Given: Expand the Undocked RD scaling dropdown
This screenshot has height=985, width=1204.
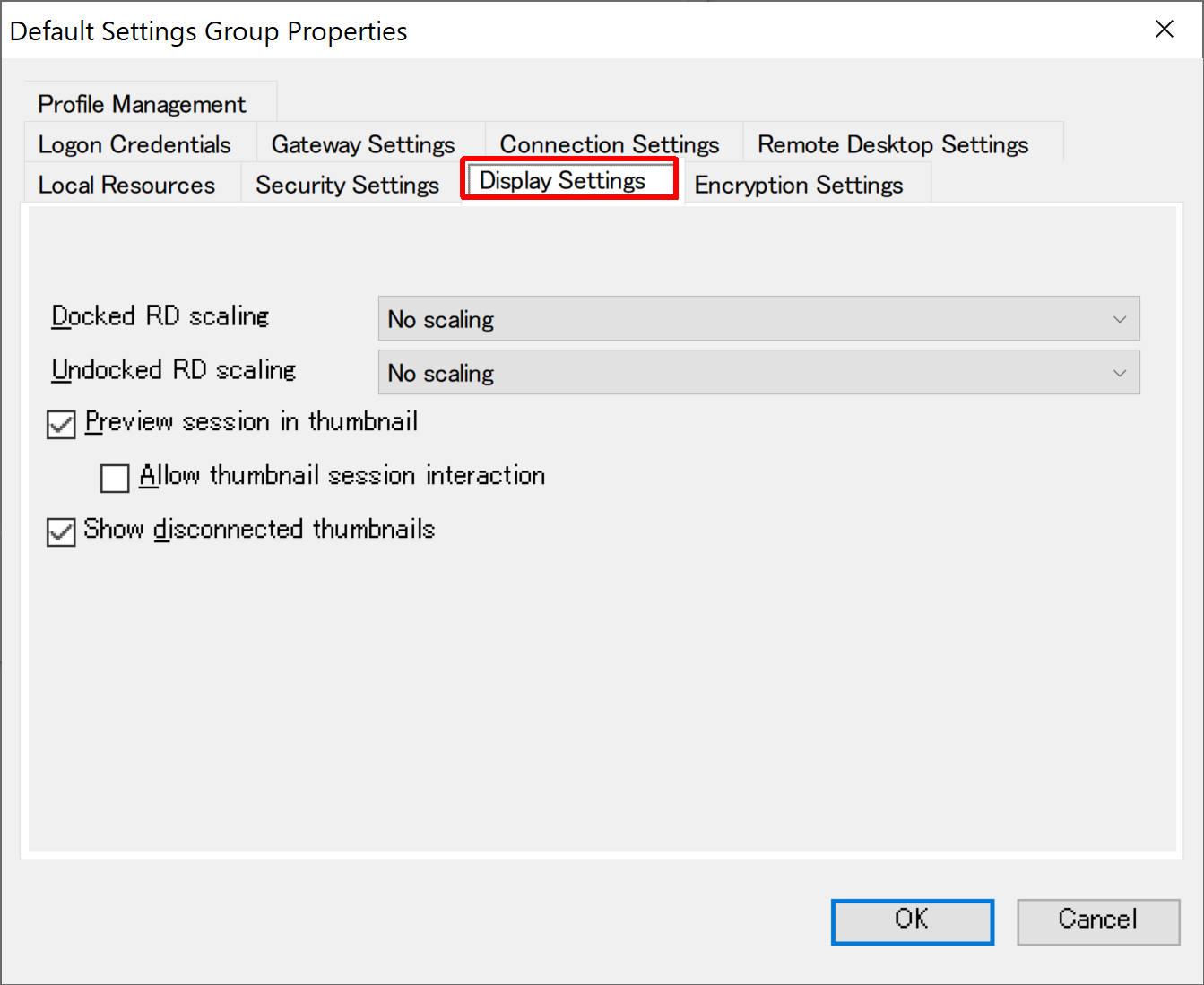Looking at the screenshot, I should pyautogui.click(x=758, y=372).
